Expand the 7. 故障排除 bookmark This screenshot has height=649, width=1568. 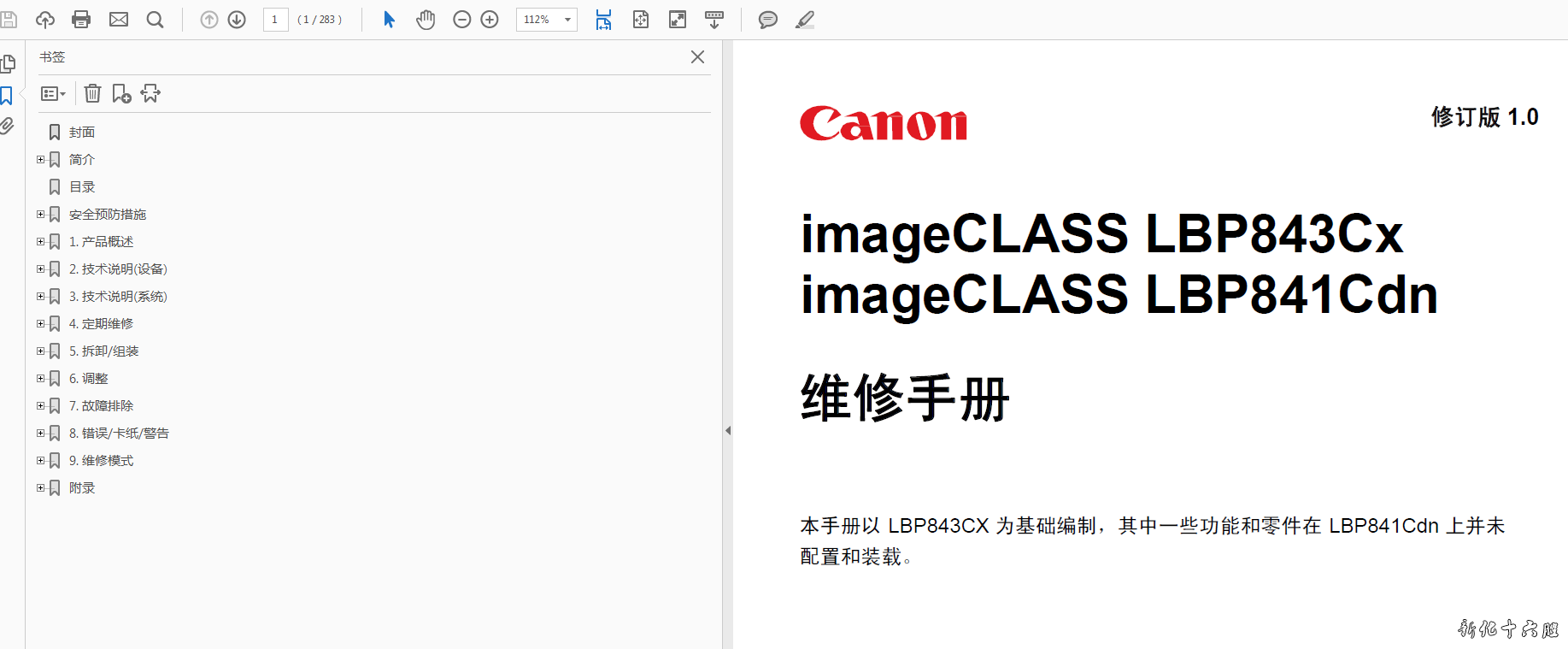40,406
